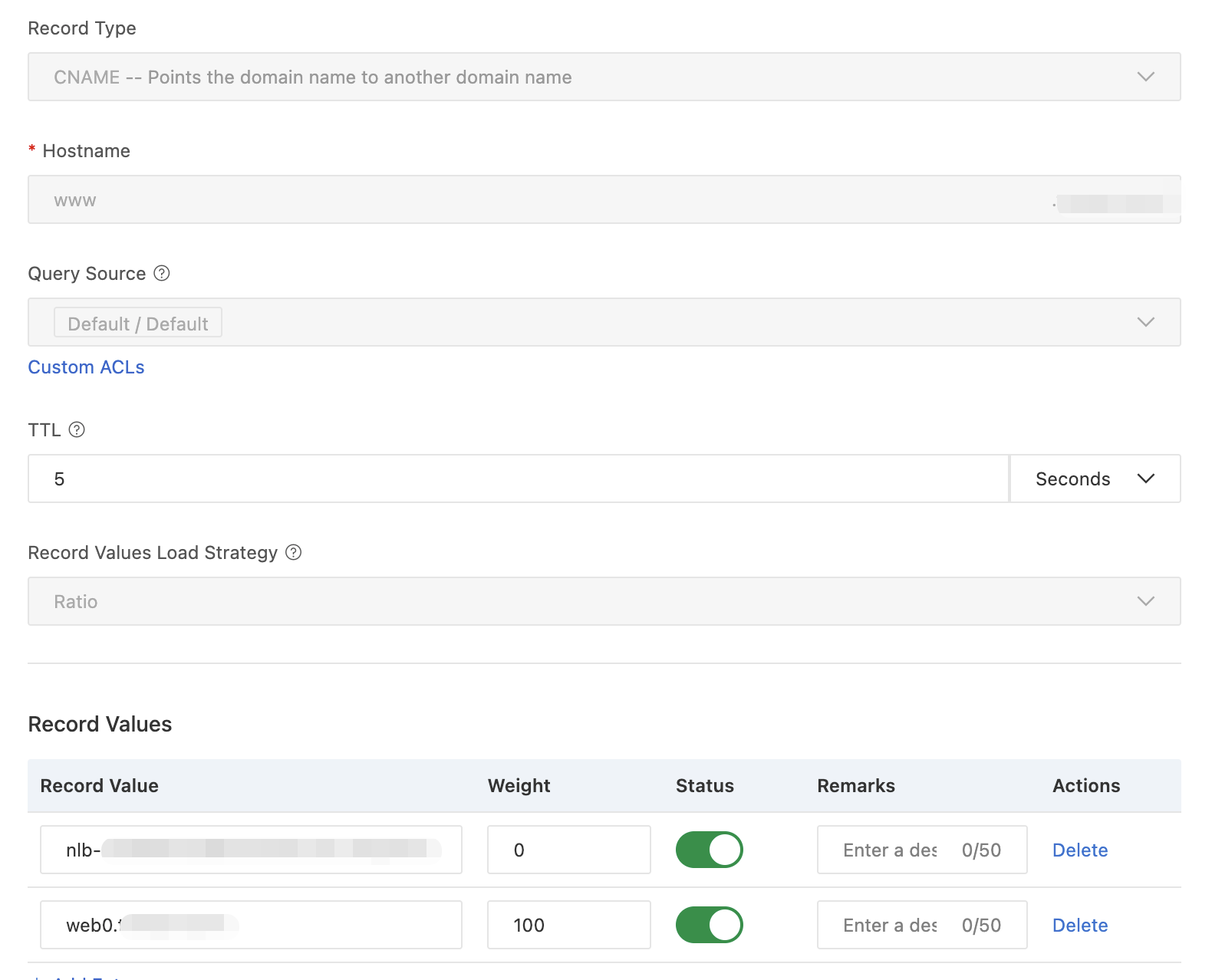Click the nlb record value field

(251, 850)
